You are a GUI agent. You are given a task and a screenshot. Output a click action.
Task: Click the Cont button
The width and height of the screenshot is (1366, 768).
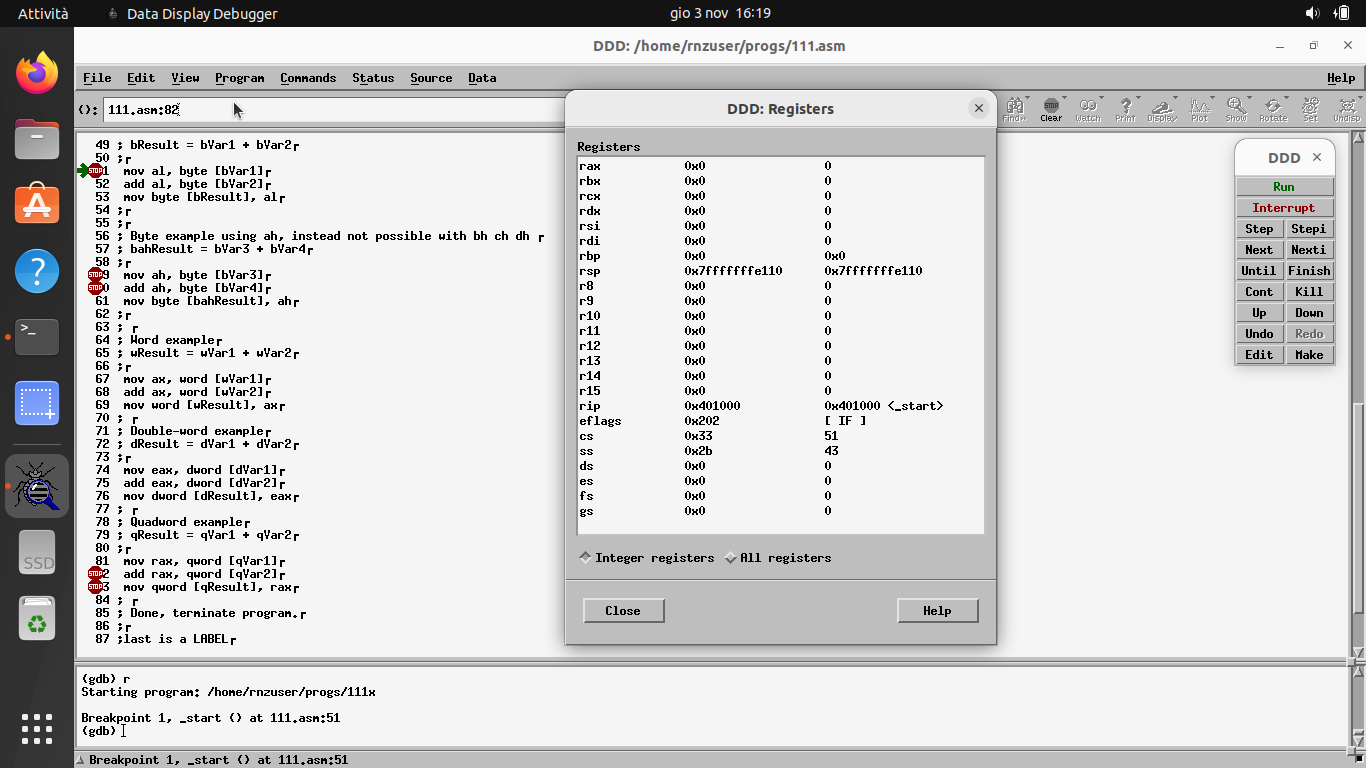1259,292
